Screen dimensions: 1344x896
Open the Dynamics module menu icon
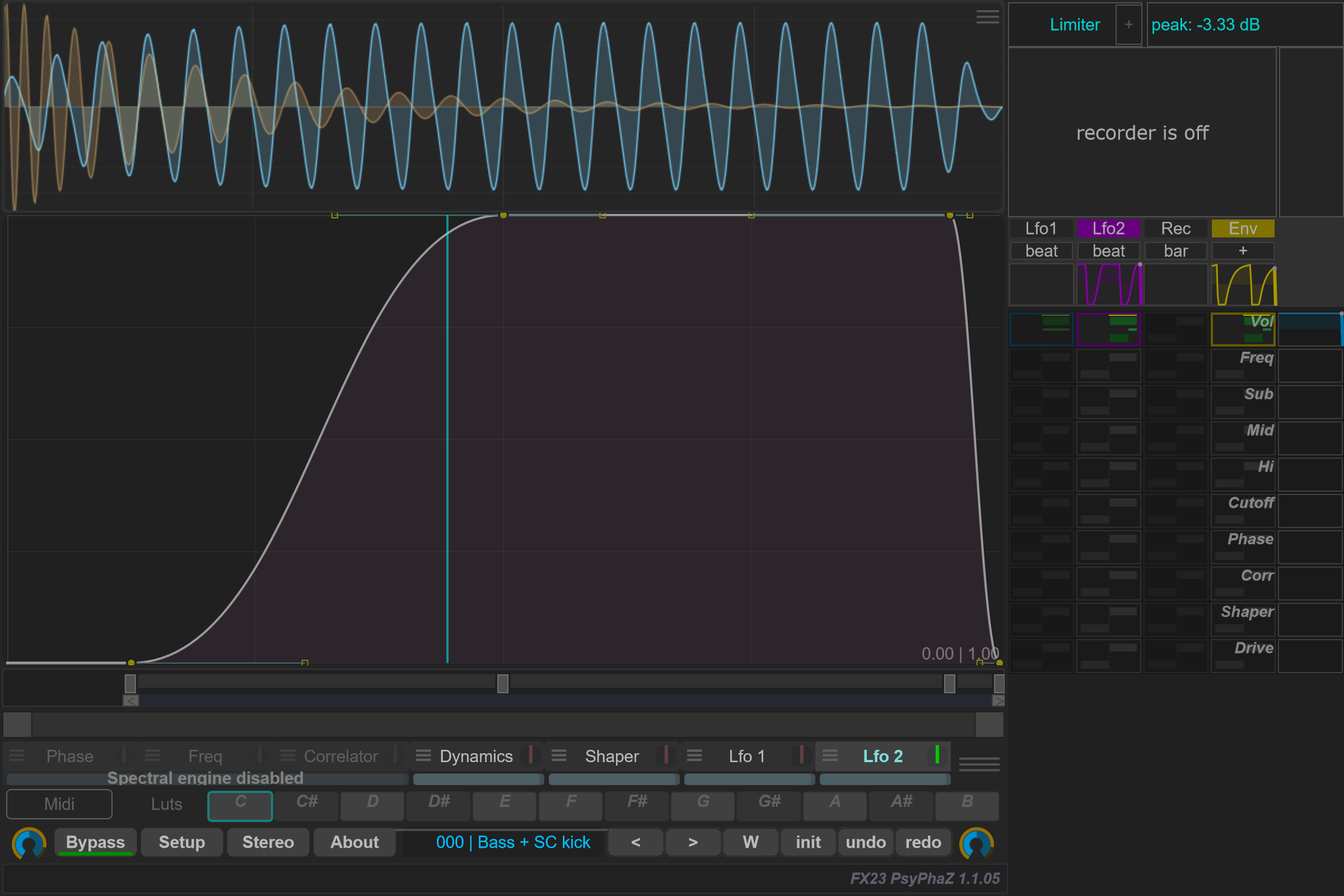click(x=423, y=755)
